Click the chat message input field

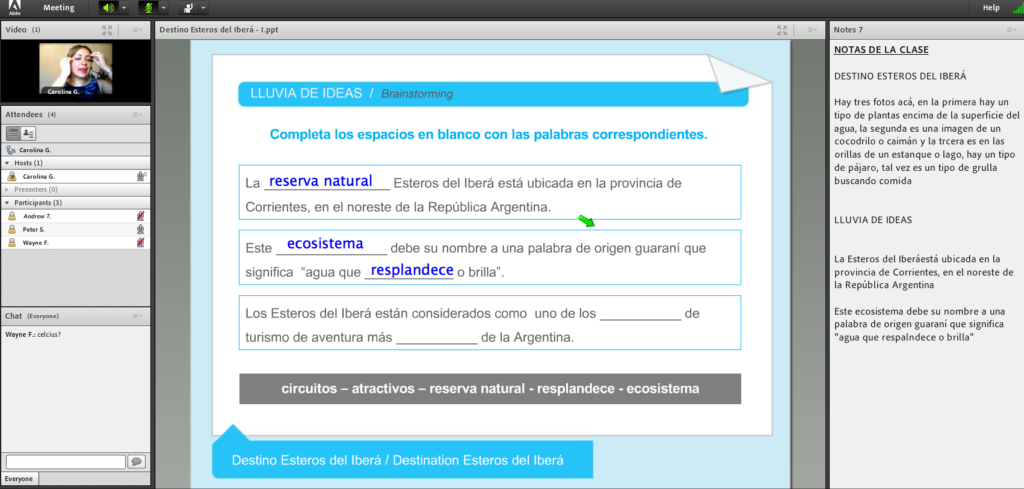click(x=65, y=461)
